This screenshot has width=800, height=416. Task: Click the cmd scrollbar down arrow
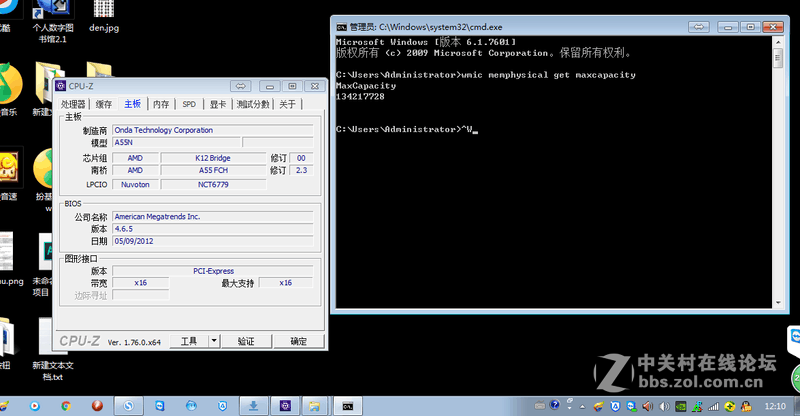[x=778, y=303]
